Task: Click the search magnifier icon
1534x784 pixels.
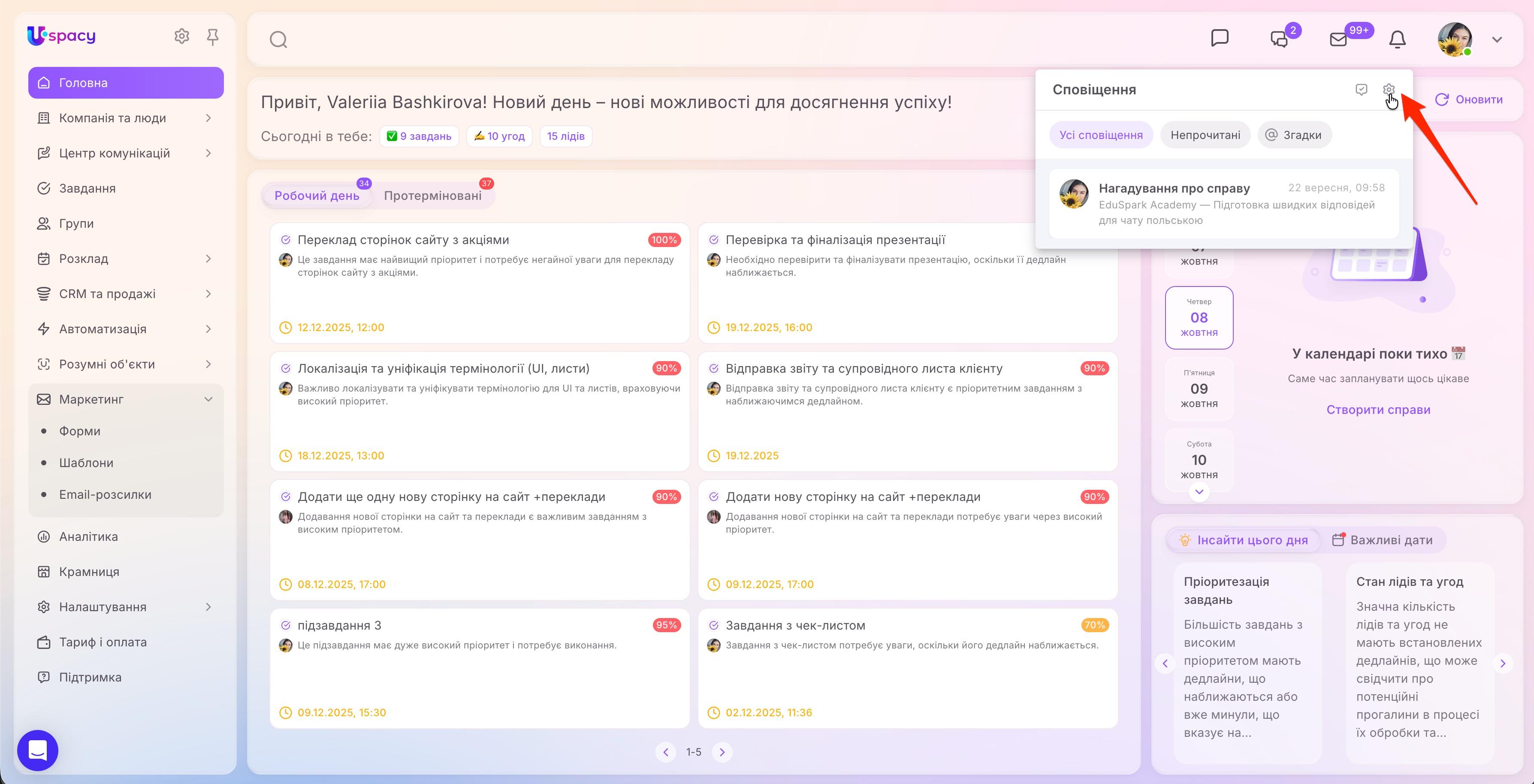Action: [279, 40]
